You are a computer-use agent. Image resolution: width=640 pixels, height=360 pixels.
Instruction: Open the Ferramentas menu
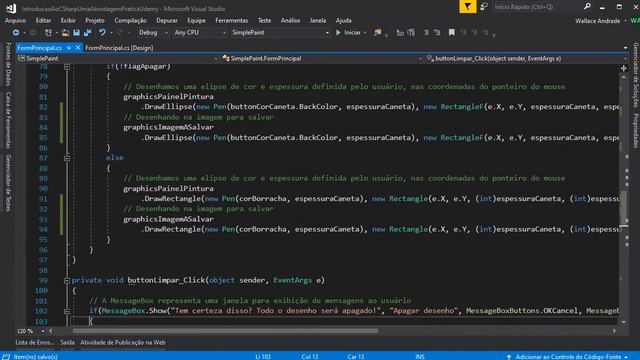coord(231,20)
